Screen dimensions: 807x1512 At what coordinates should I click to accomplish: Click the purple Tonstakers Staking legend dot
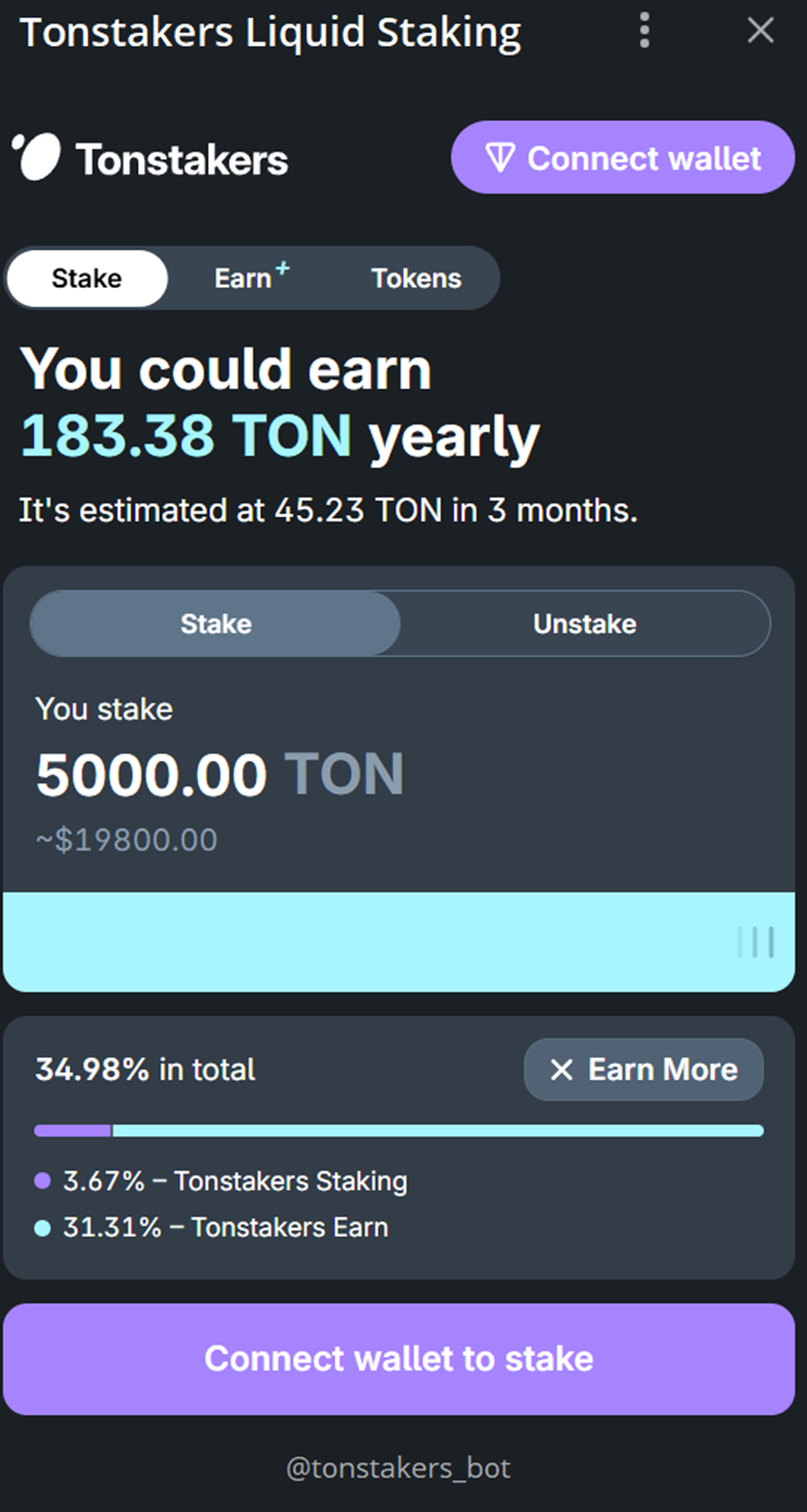coord(42,1181)
